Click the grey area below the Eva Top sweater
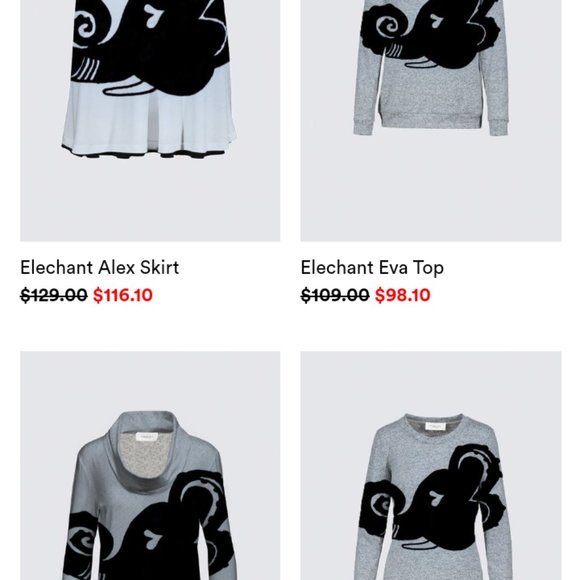Viewport: 580px width, 580px height. (x=431, y=189)
